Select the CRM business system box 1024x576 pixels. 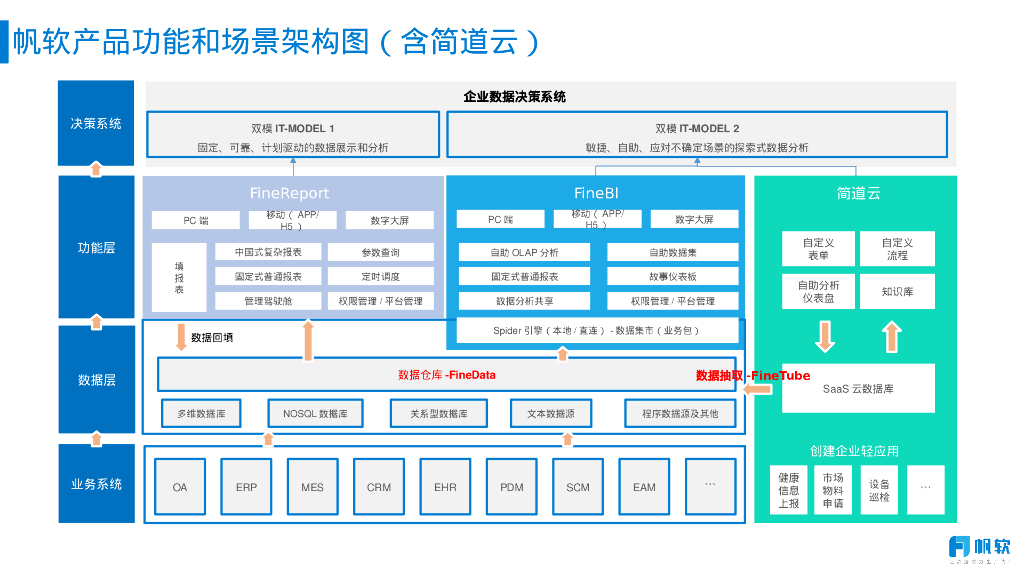pyautogui.click(x=379, y=487)
